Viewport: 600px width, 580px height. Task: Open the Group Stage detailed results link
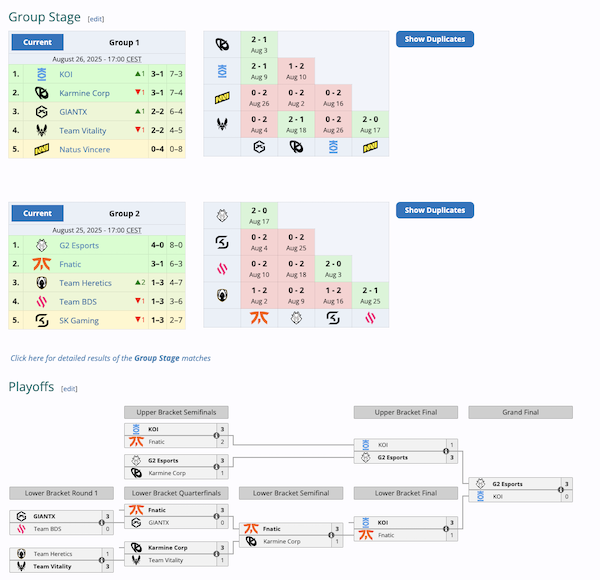[110, 358]
